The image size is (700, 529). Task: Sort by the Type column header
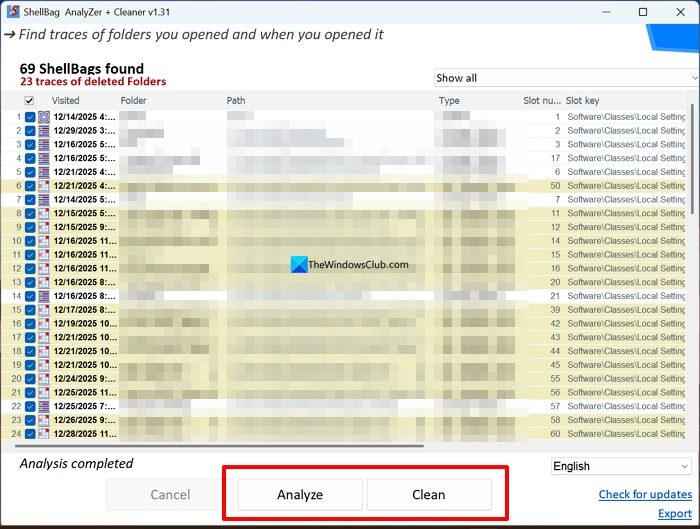pos(449,100)
